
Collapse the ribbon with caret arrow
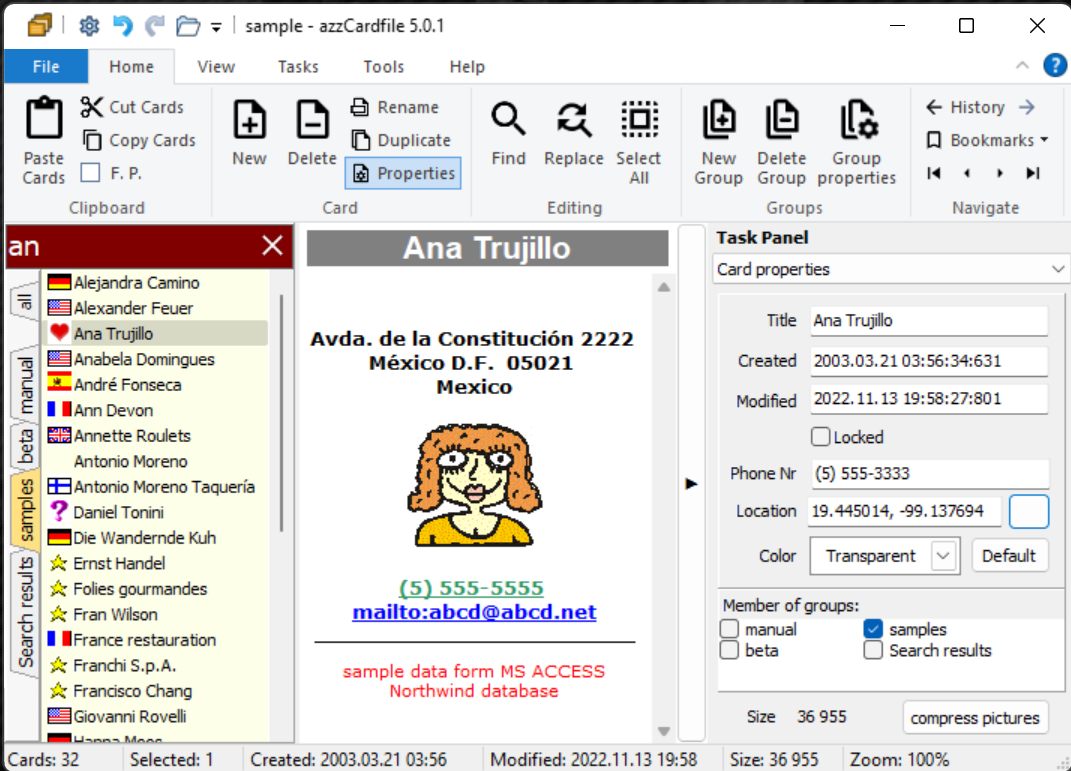1022,66
